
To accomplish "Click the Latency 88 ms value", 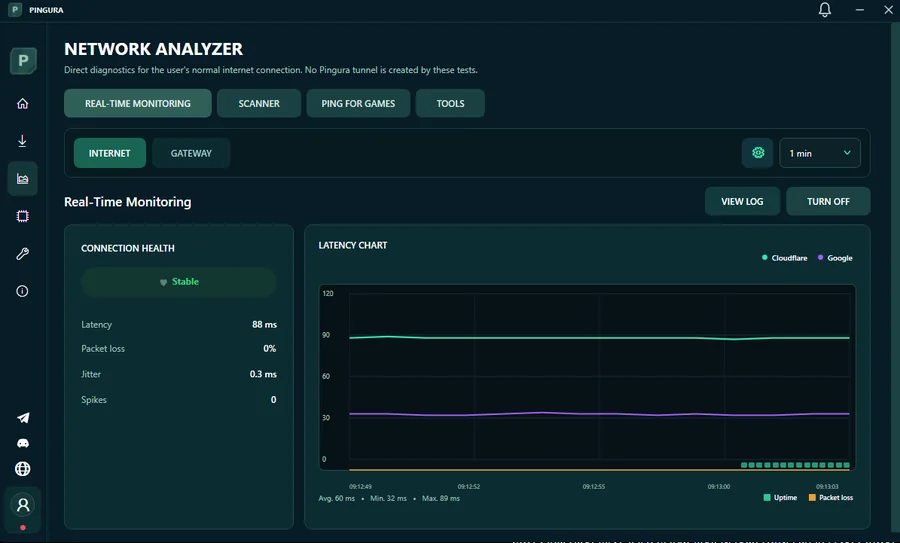I will (264, 324).
